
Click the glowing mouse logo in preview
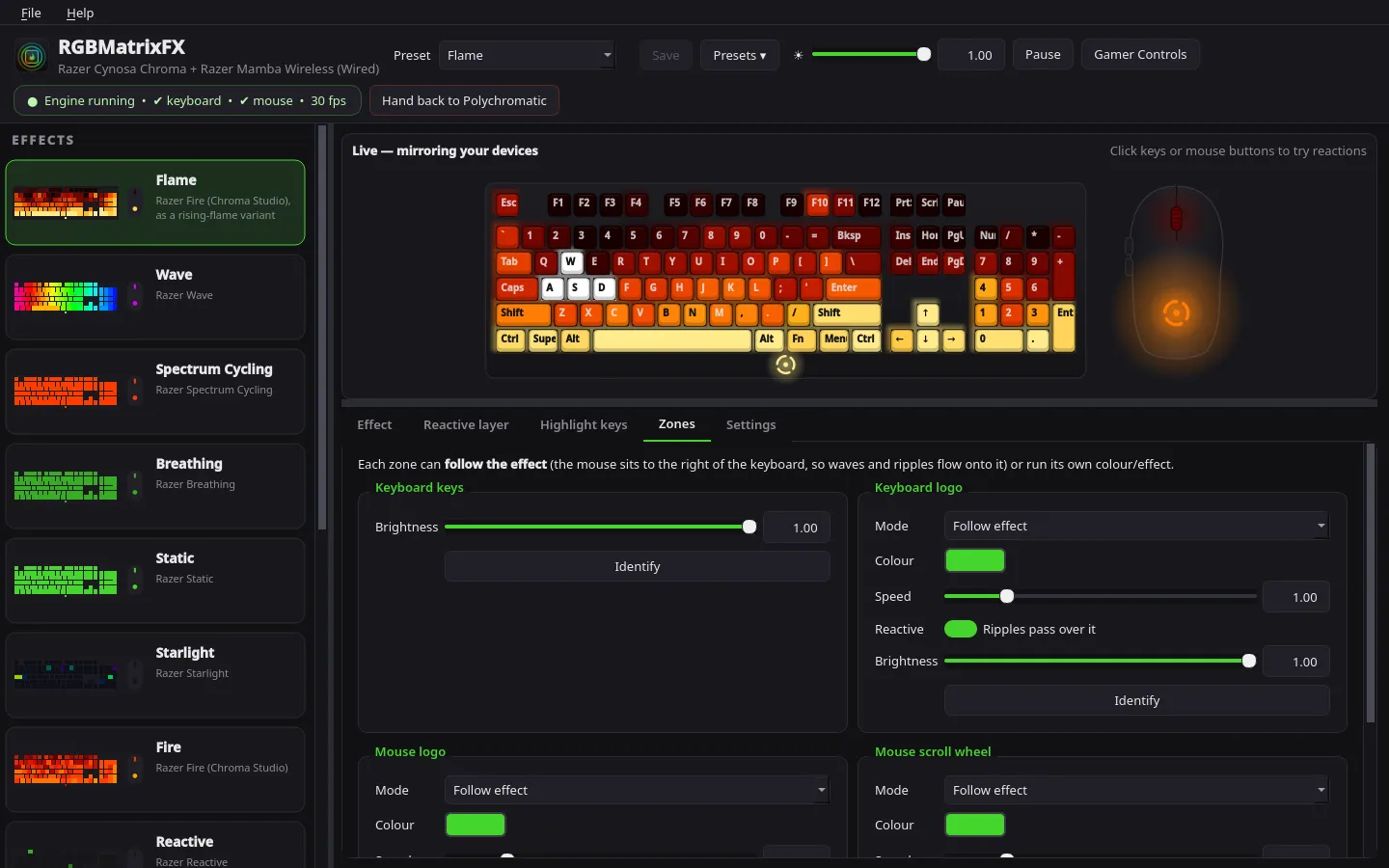tap(1175, 312)
